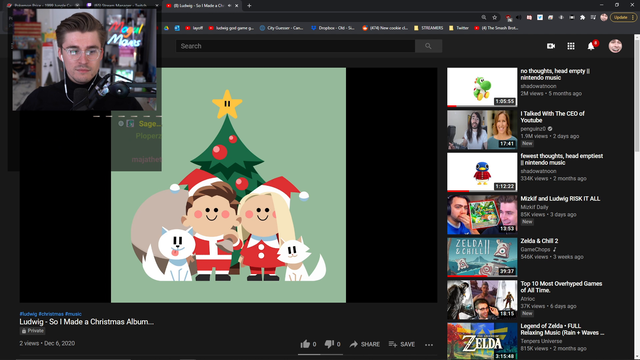Viewport: 640px width, 360px height.
Task: Open the three-dot more actions menu
Action: pos(429,344)
